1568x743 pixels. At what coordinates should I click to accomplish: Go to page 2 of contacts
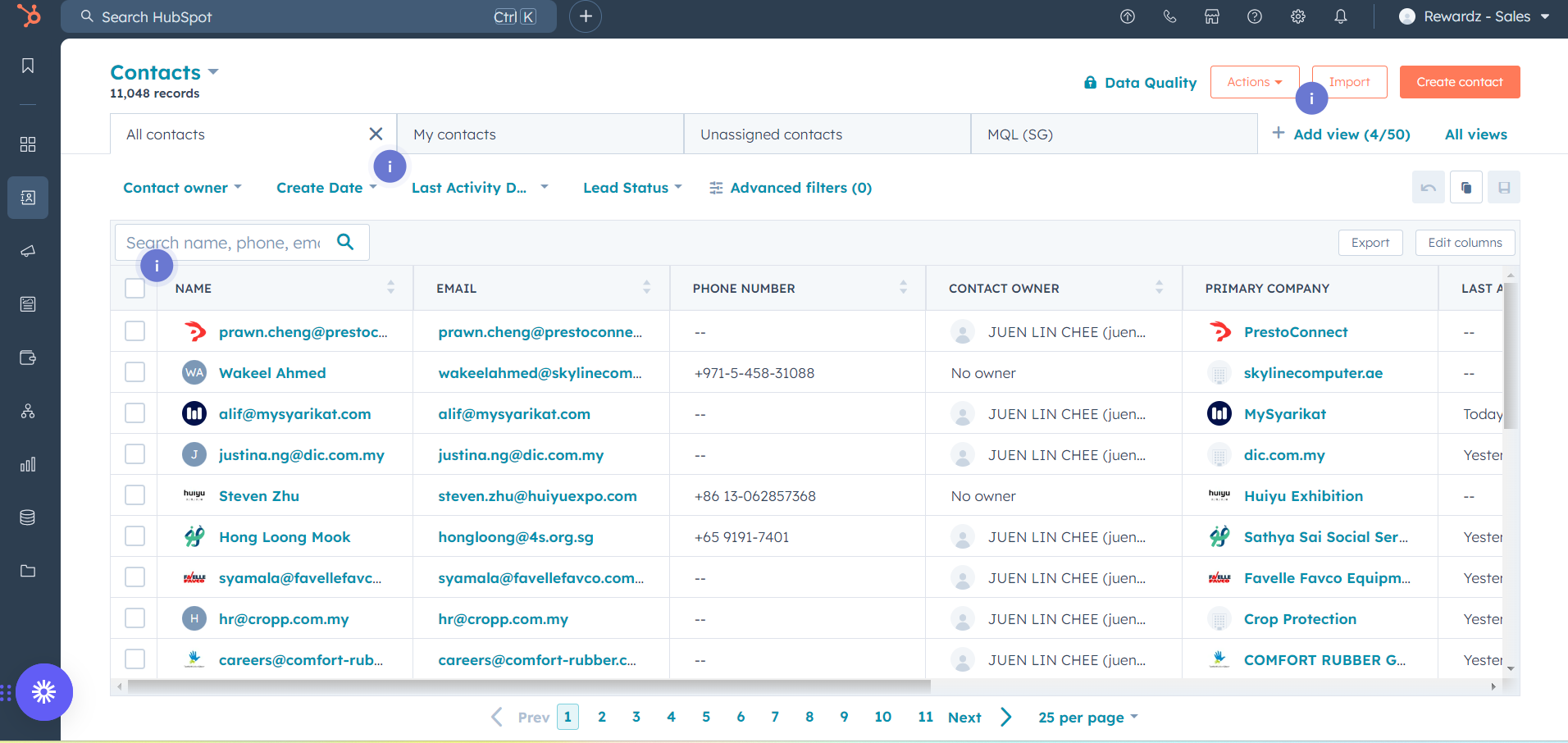[602, 717]
